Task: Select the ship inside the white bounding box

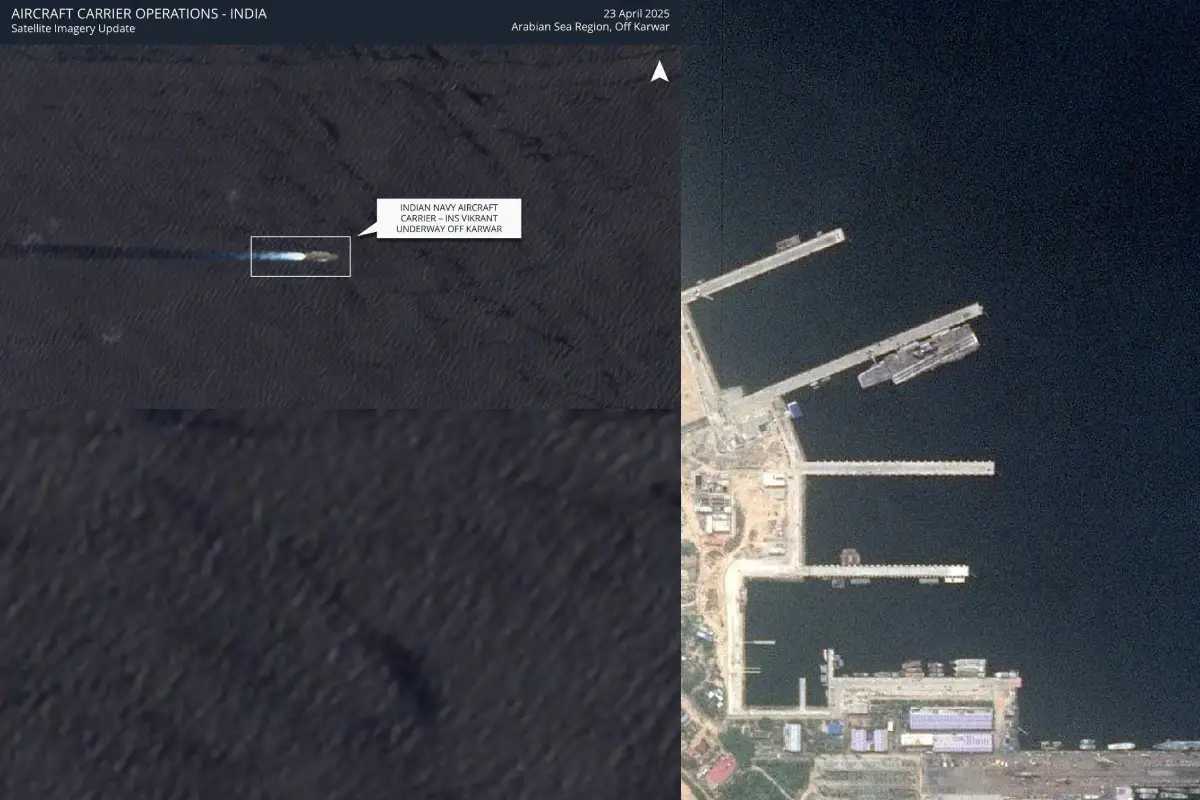Action: pos(322,257)
